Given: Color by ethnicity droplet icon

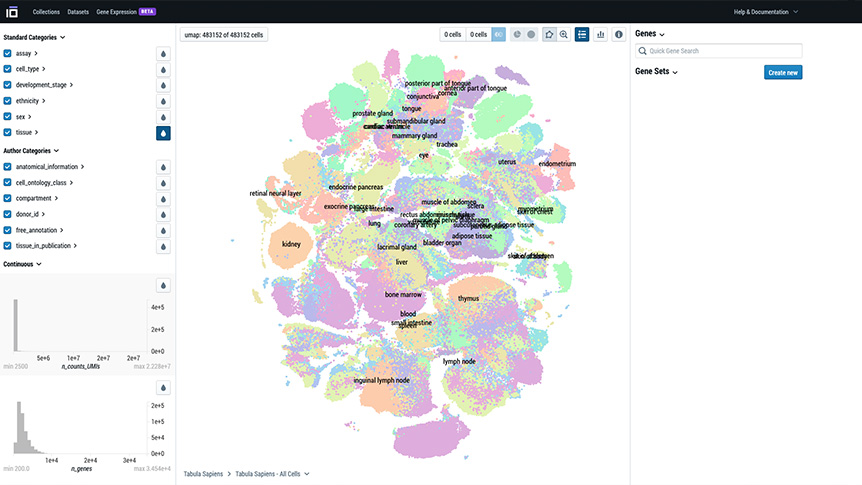Looking at the screenshot, I should click(x=163, y=102).
